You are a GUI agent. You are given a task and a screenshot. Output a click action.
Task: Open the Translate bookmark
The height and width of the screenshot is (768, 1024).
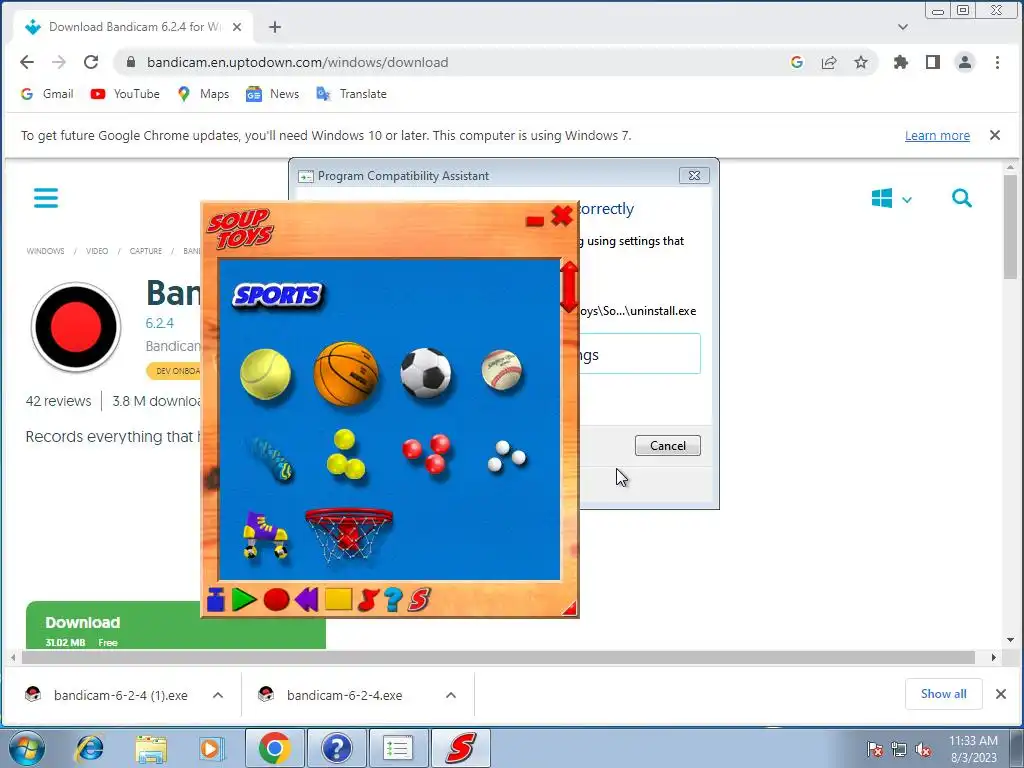tap(351, 94)
